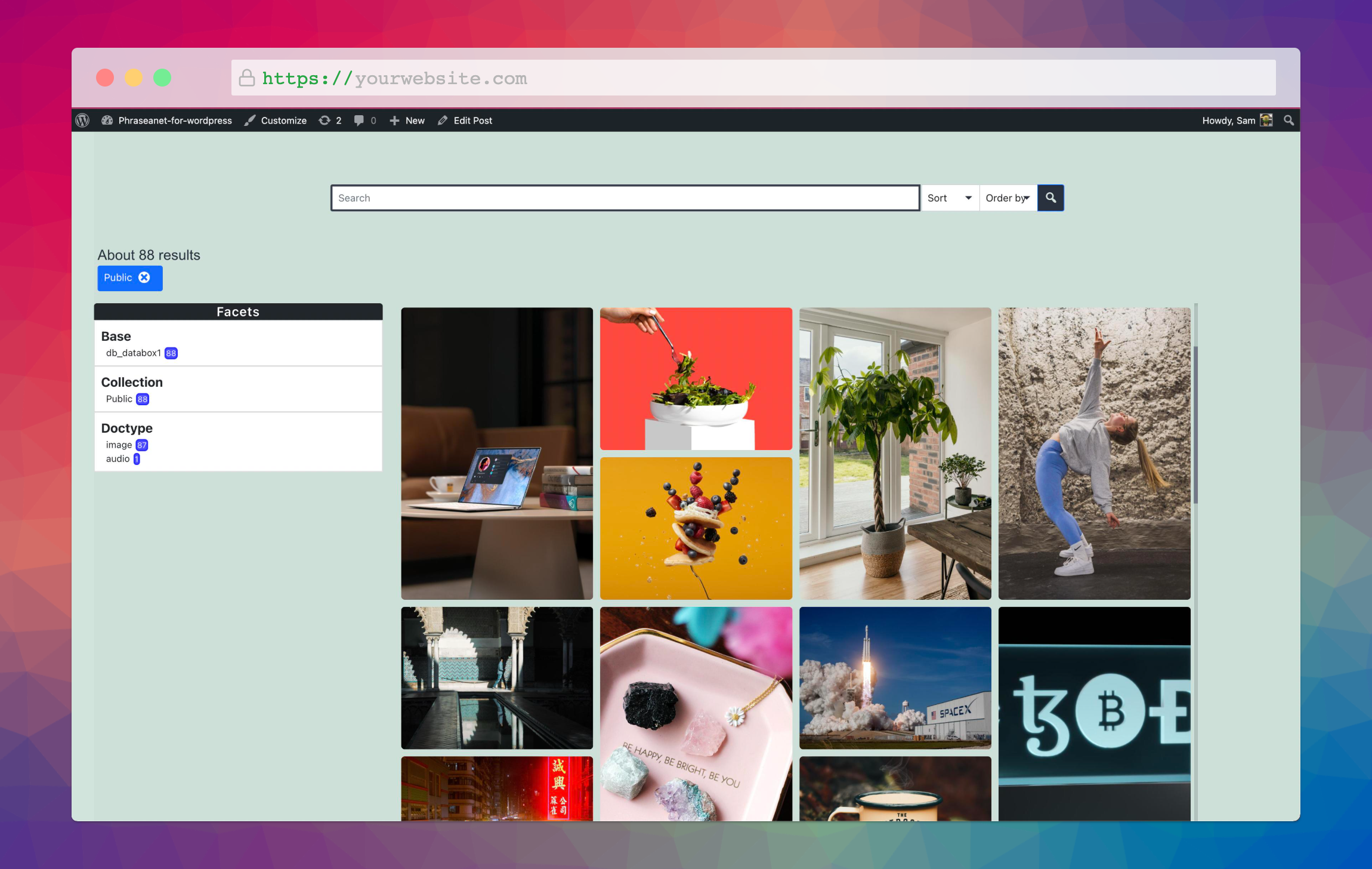Open the indoor tree plant thumbnail

click(895, 454)
